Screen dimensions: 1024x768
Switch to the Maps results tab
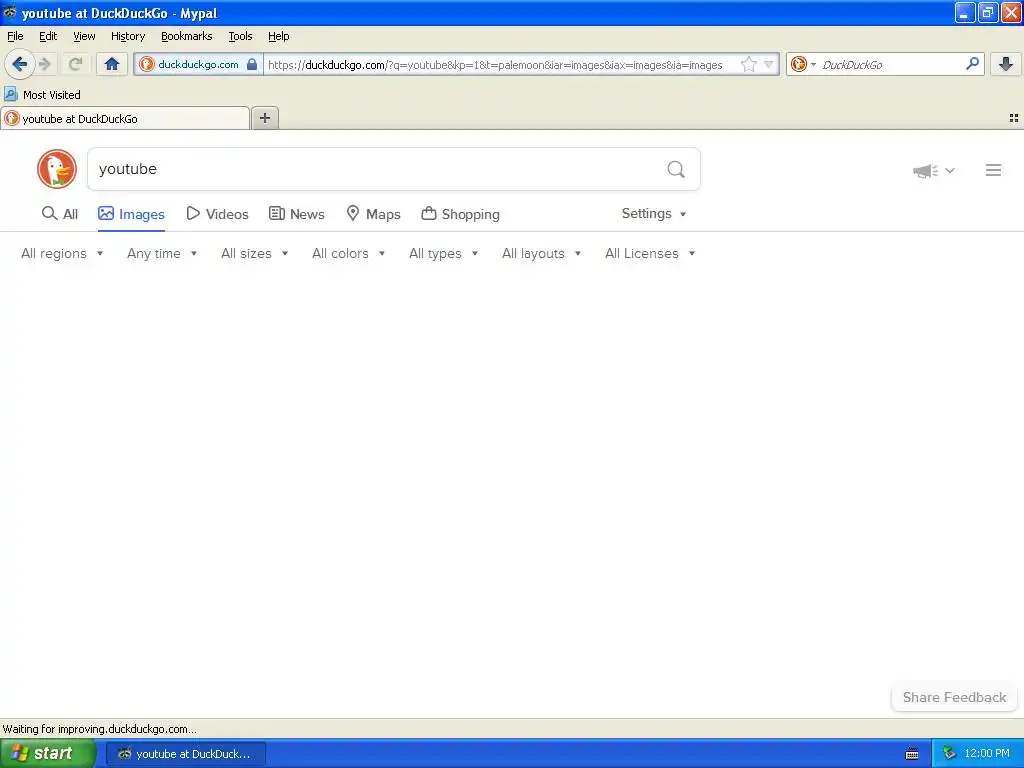[374, 214]
